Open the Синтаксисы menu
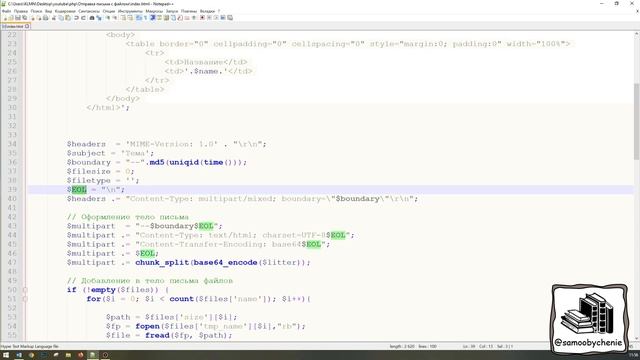Viewport: 640px width, 360px height. (x=89, y=11)
